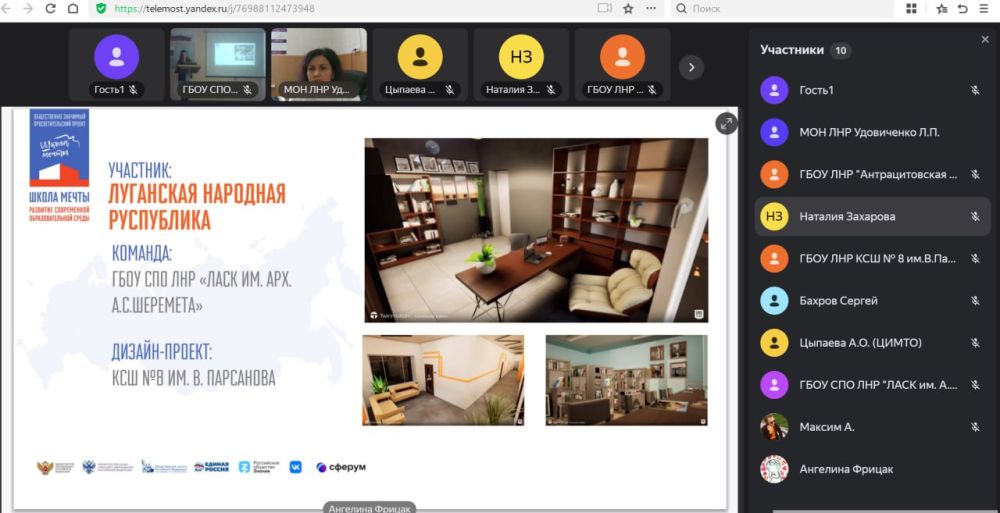
Task: Click МОН ЛНР Удовиченко Л.П. participant row
Action: pyautogui.click(x=872, y=132)
